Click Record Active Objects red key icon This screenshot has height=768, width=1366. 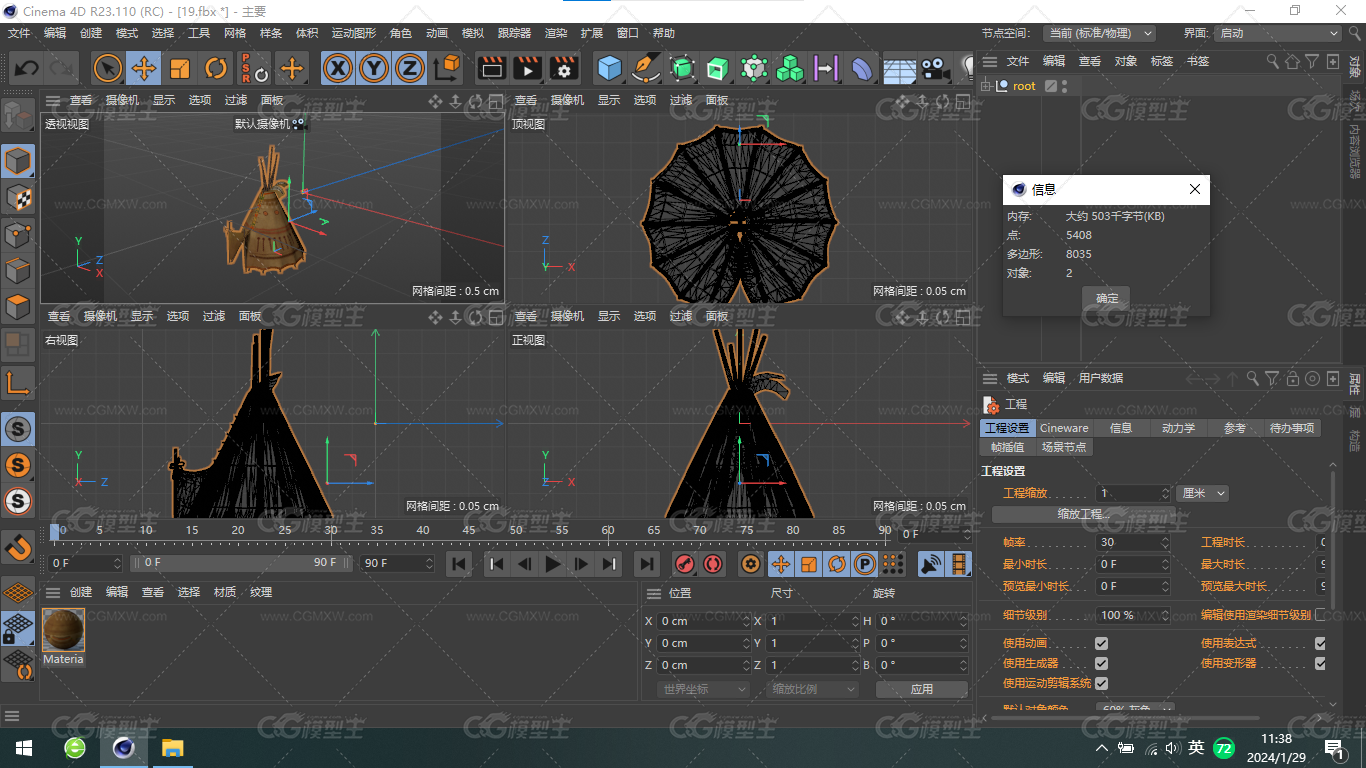[685, 564]
